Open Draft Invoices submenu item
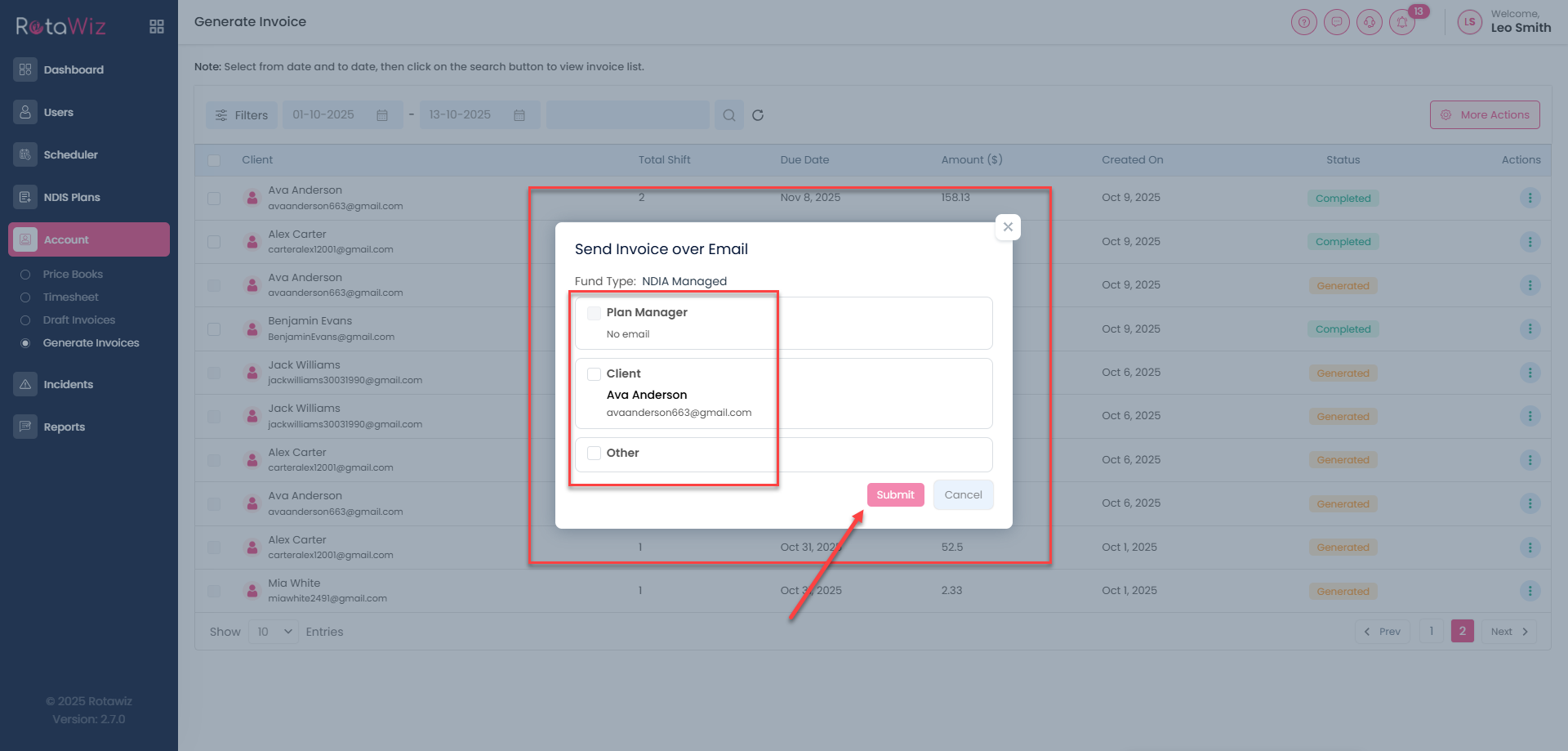Screen dimensions: 1568x751 [x=79, y=320]
